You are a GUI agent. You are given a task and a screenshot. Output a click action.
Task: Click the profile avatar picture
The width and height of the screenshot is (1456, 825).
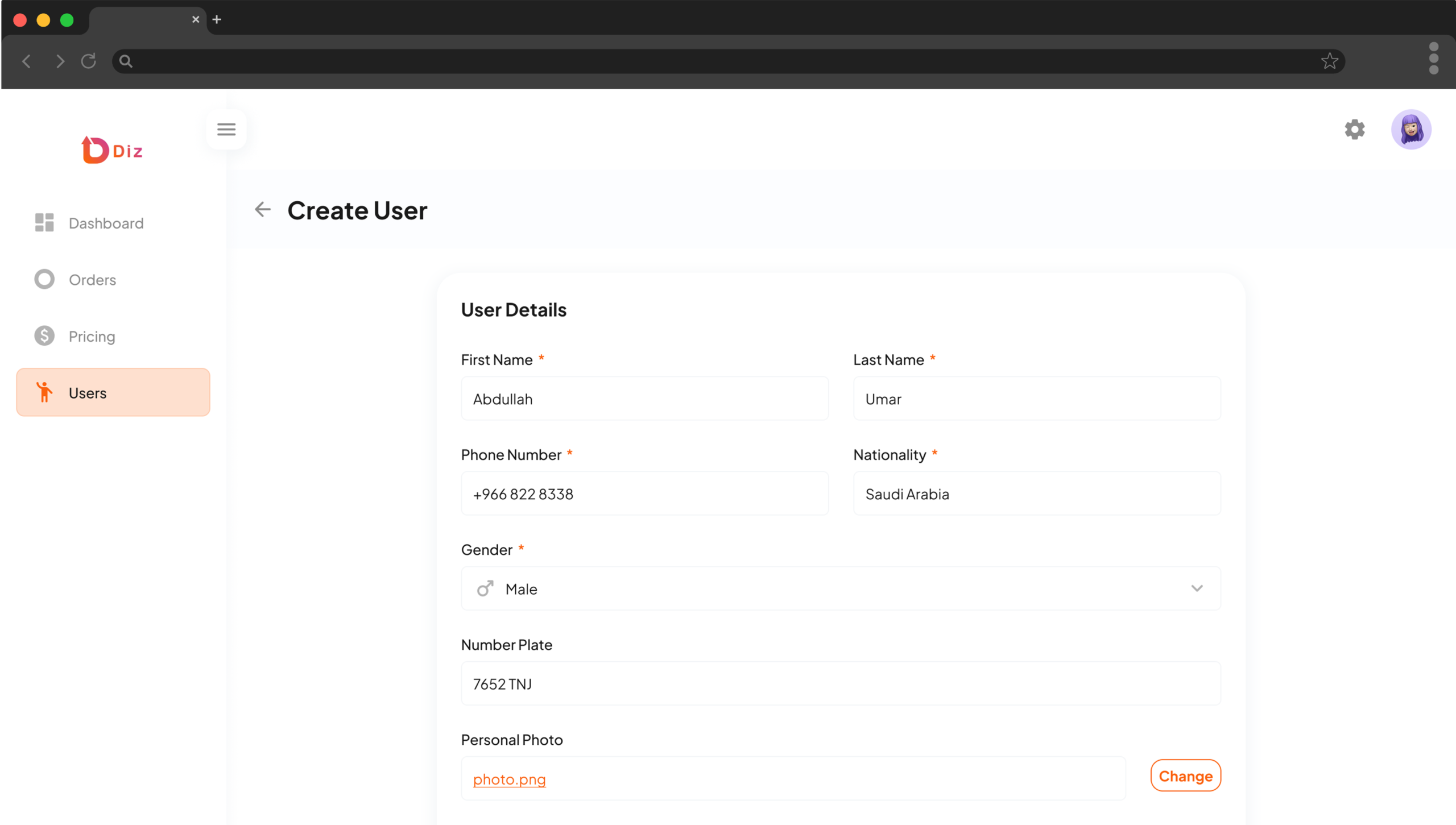point(1412,130)
